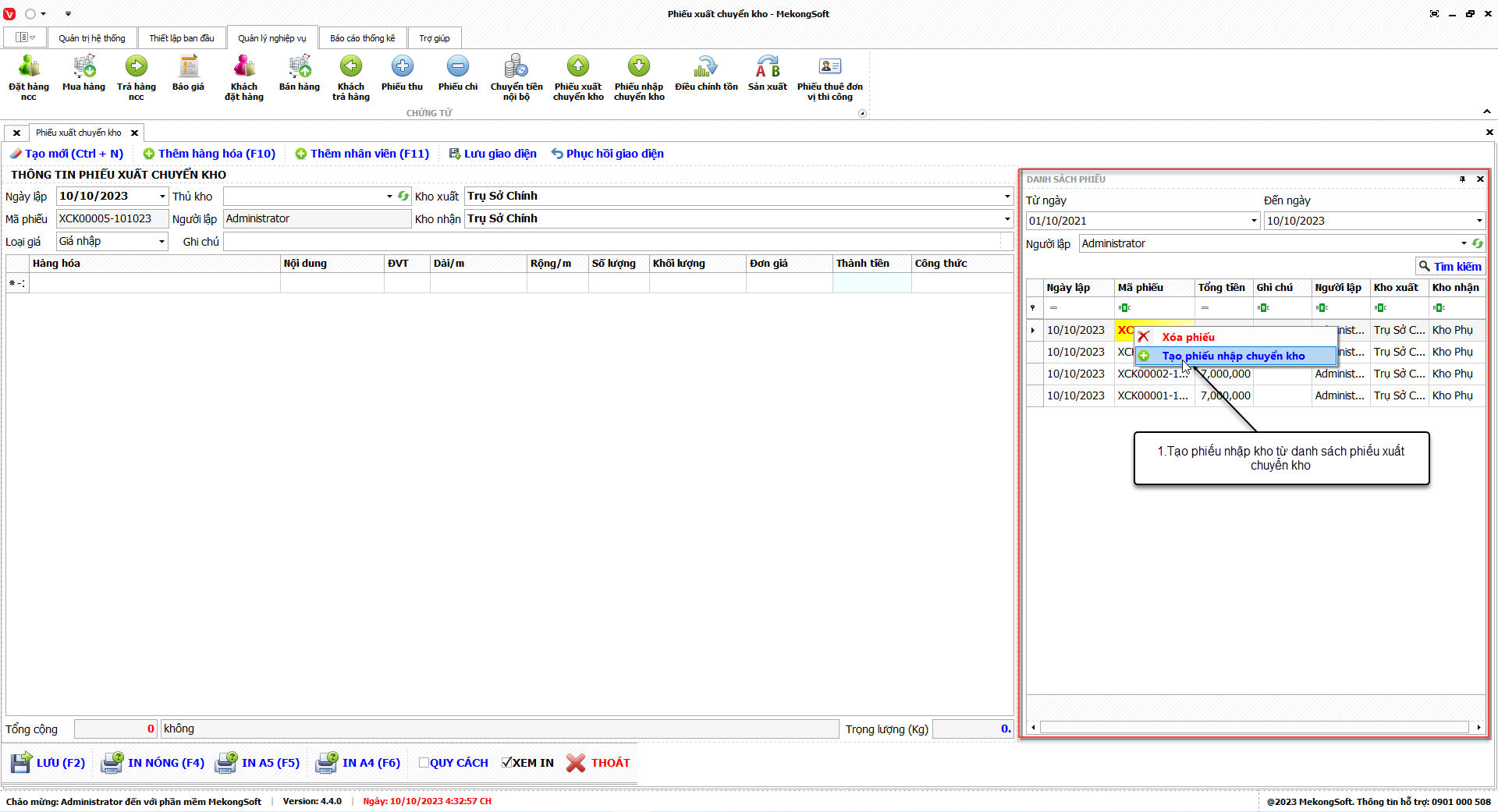Uncheck the XEM IN checkbox
Viewport: 1498px width, 812px height.
pyautogui.click(x=506, y=763)
